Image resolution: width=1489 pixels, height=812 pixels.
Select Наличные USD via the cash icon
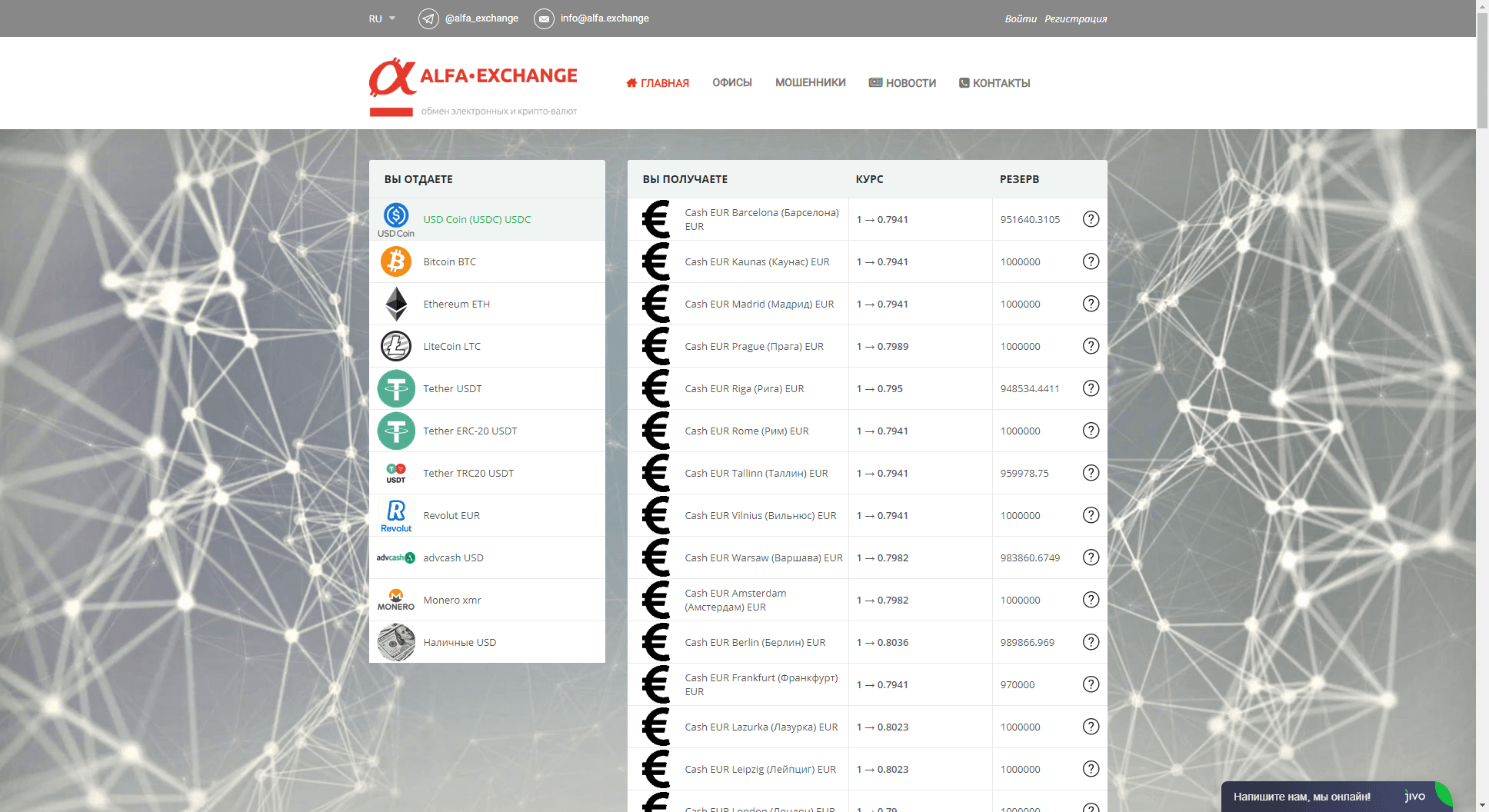[395, 642]
